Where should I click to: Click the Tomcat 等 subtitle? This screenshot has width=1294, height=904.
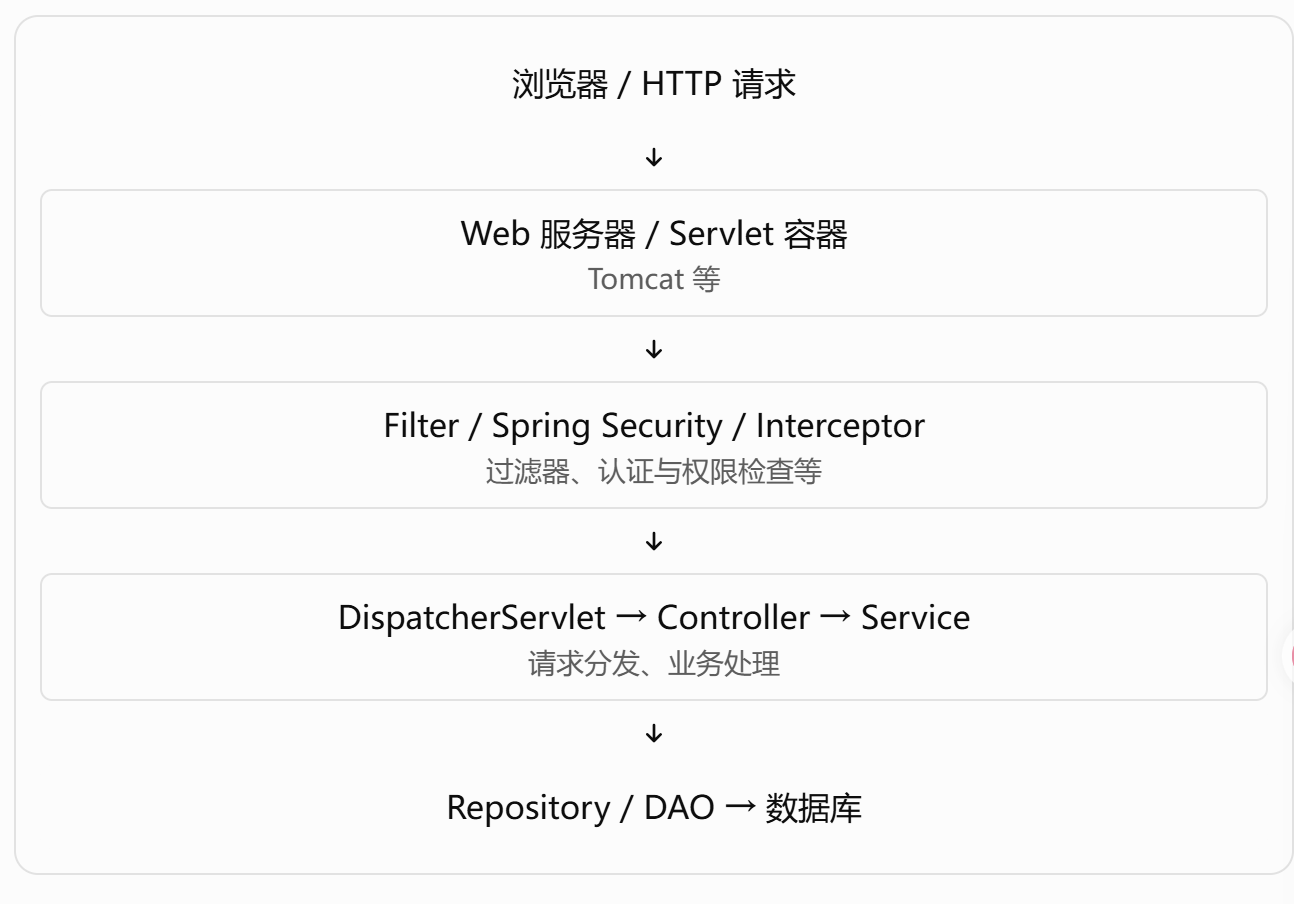click(x=654, y=279)
